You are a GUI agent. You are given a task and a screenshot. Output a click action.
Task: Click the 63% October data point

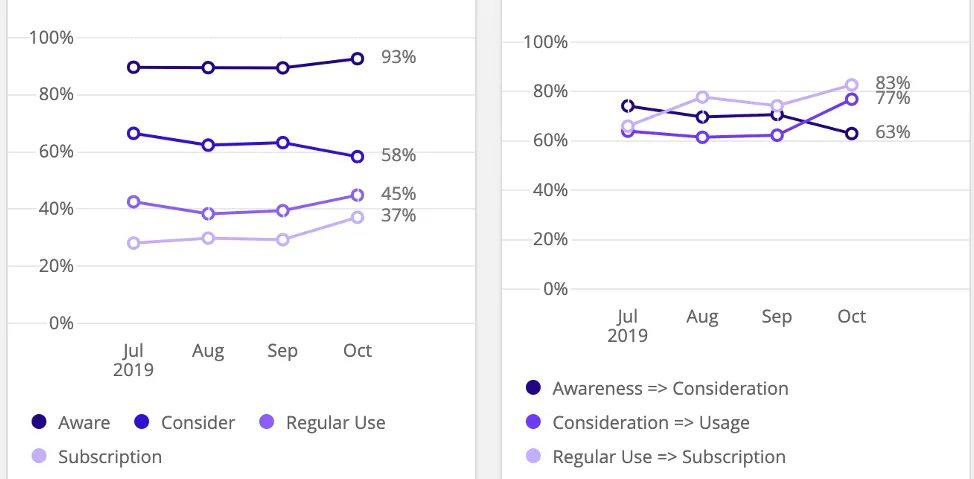coord(852,133)
